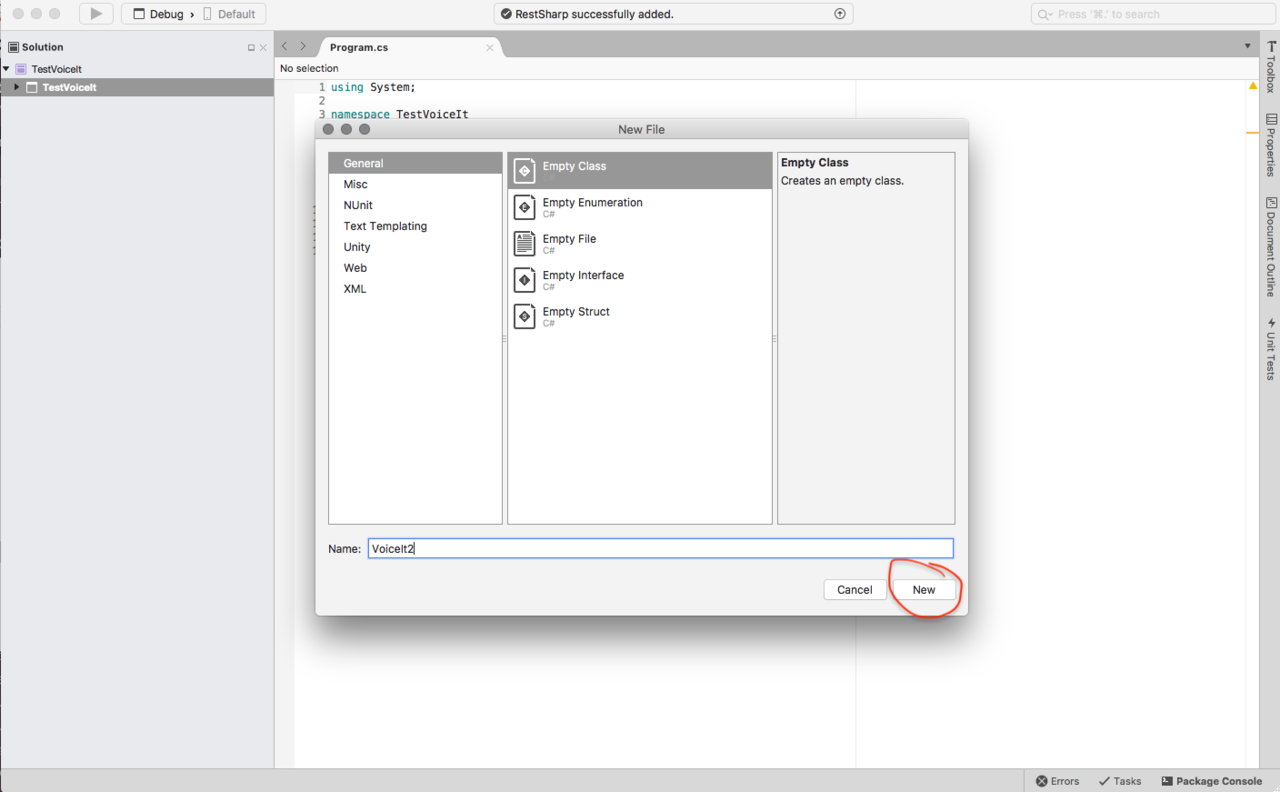Show the Errors pad
Image resolution: width=1280 pixels, height=792 pixels.
[x=1057, y=781]
